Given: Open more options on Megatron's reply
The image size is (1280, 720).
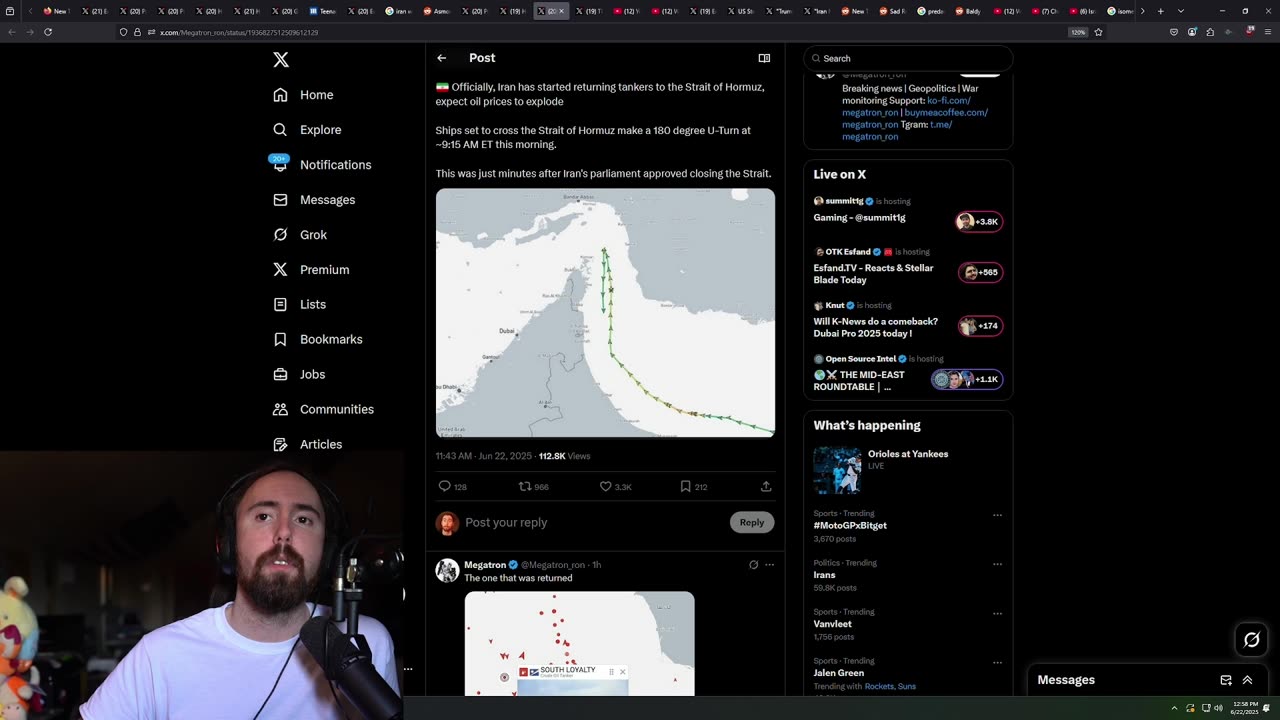Looking at the screenshot, I should point(769,565).
